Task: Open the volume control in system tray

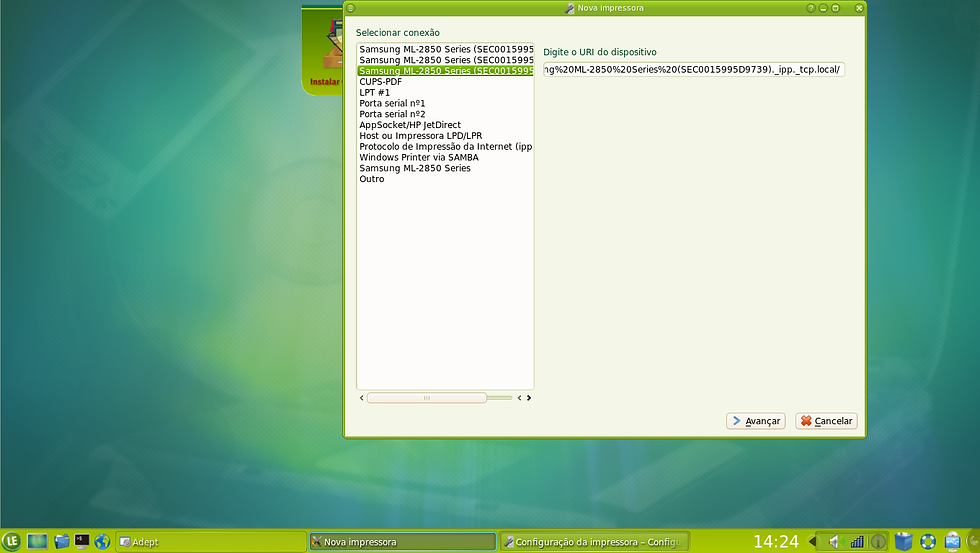Action: pyautogui.click(x=836, y=542)
